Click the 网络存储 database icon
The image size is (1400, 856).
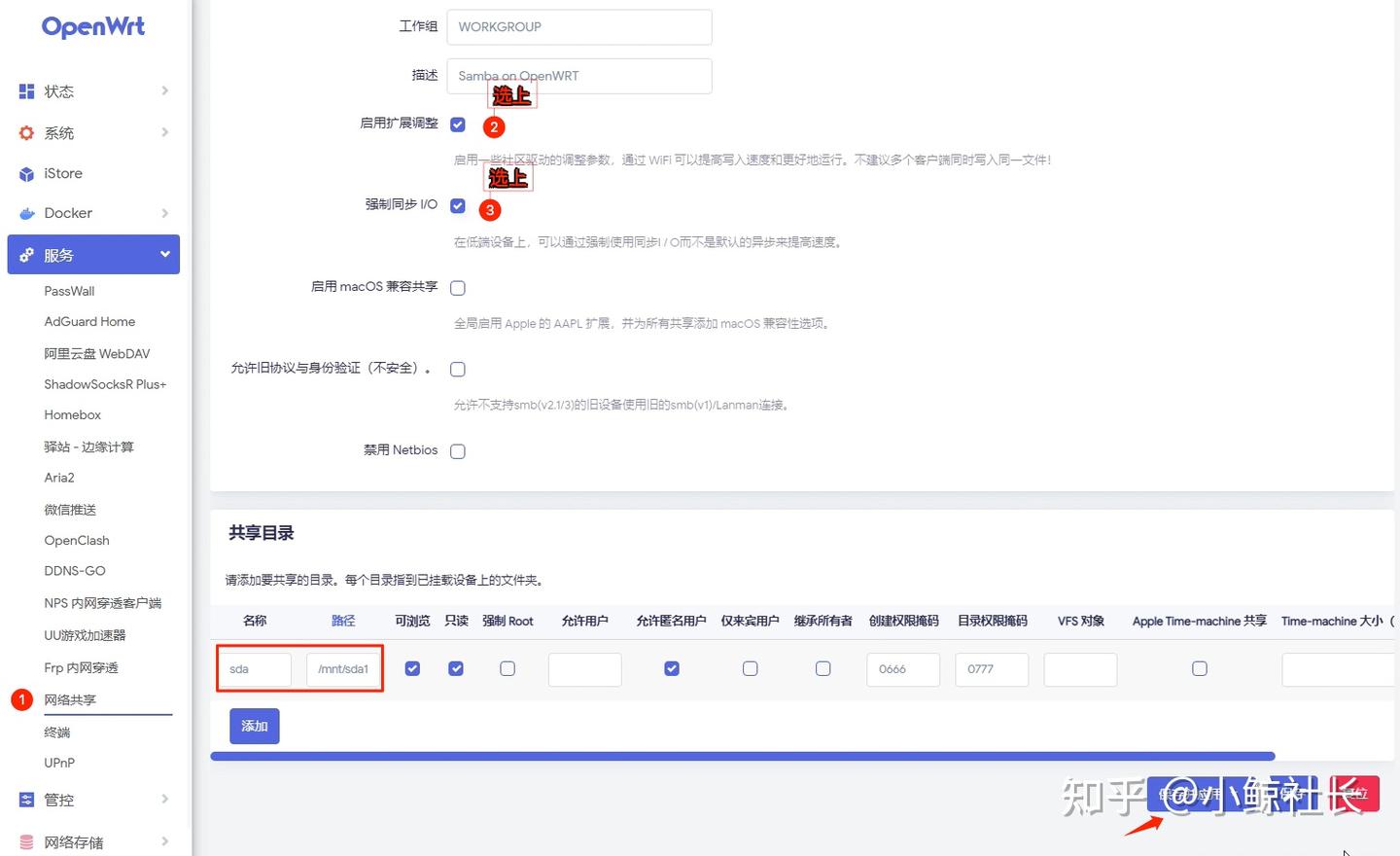26,840
